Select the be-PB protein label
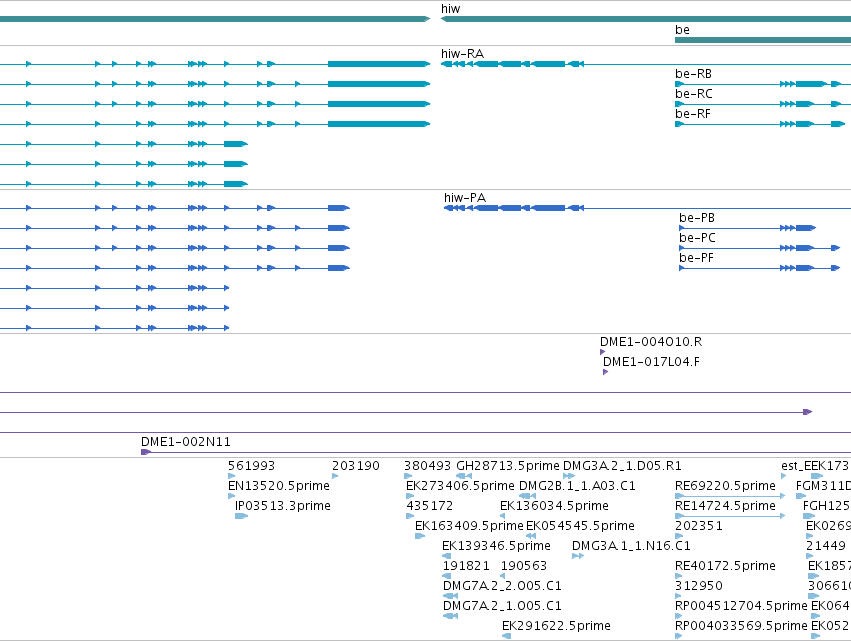The width and height of the screenshot is (851, 641). (697, 218)
